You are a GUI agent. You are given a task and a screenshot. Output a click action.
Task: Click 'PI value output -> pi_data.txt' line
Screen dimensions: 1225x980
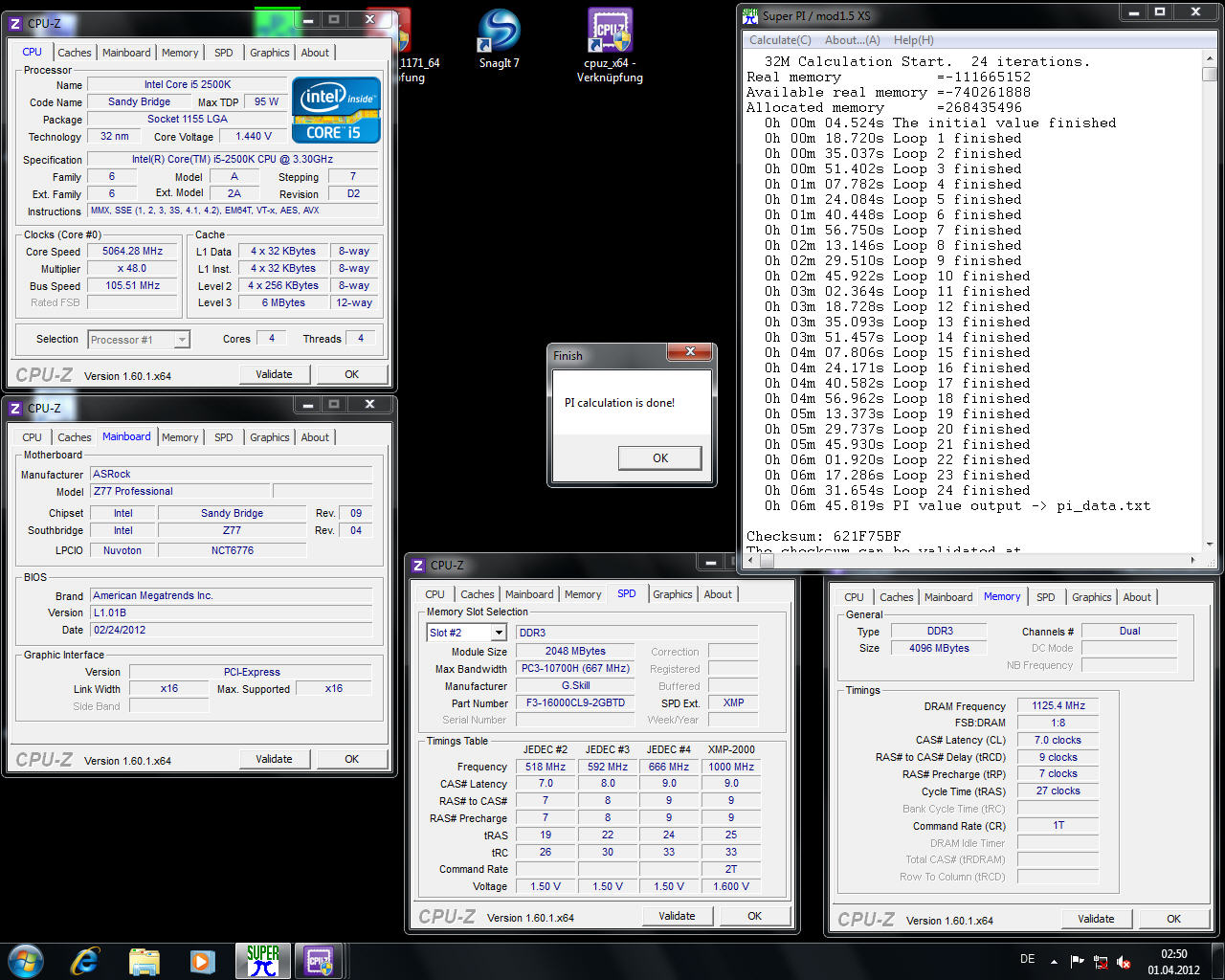pos(958,506)
